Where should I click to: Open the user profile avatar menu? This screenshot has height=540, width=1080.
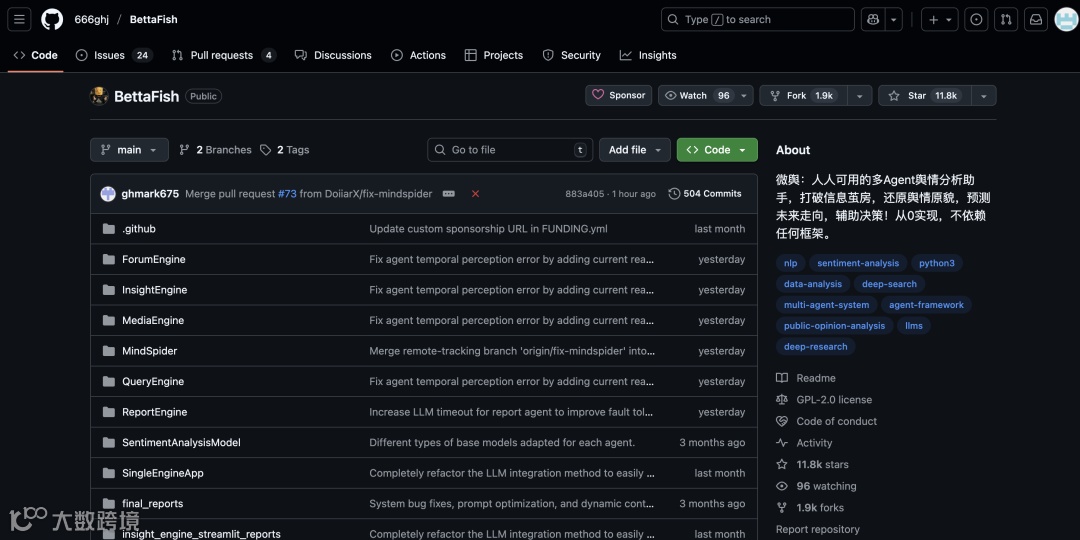tap(1066, 19)
